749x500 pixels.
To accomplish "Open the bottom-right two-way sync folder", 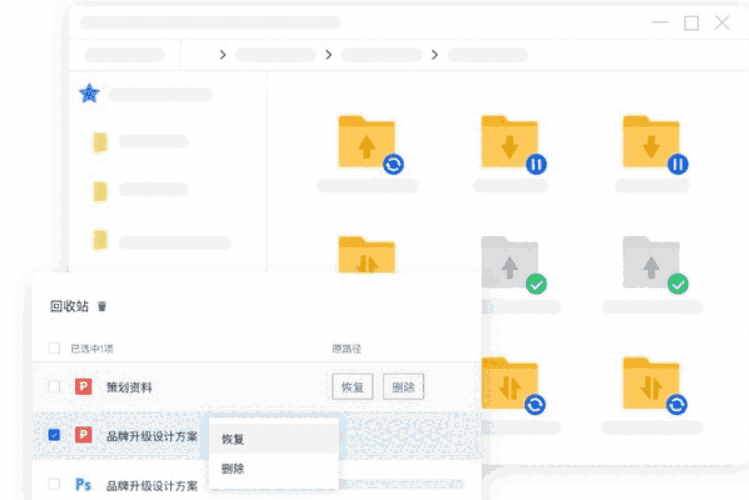I will point(652,383).
